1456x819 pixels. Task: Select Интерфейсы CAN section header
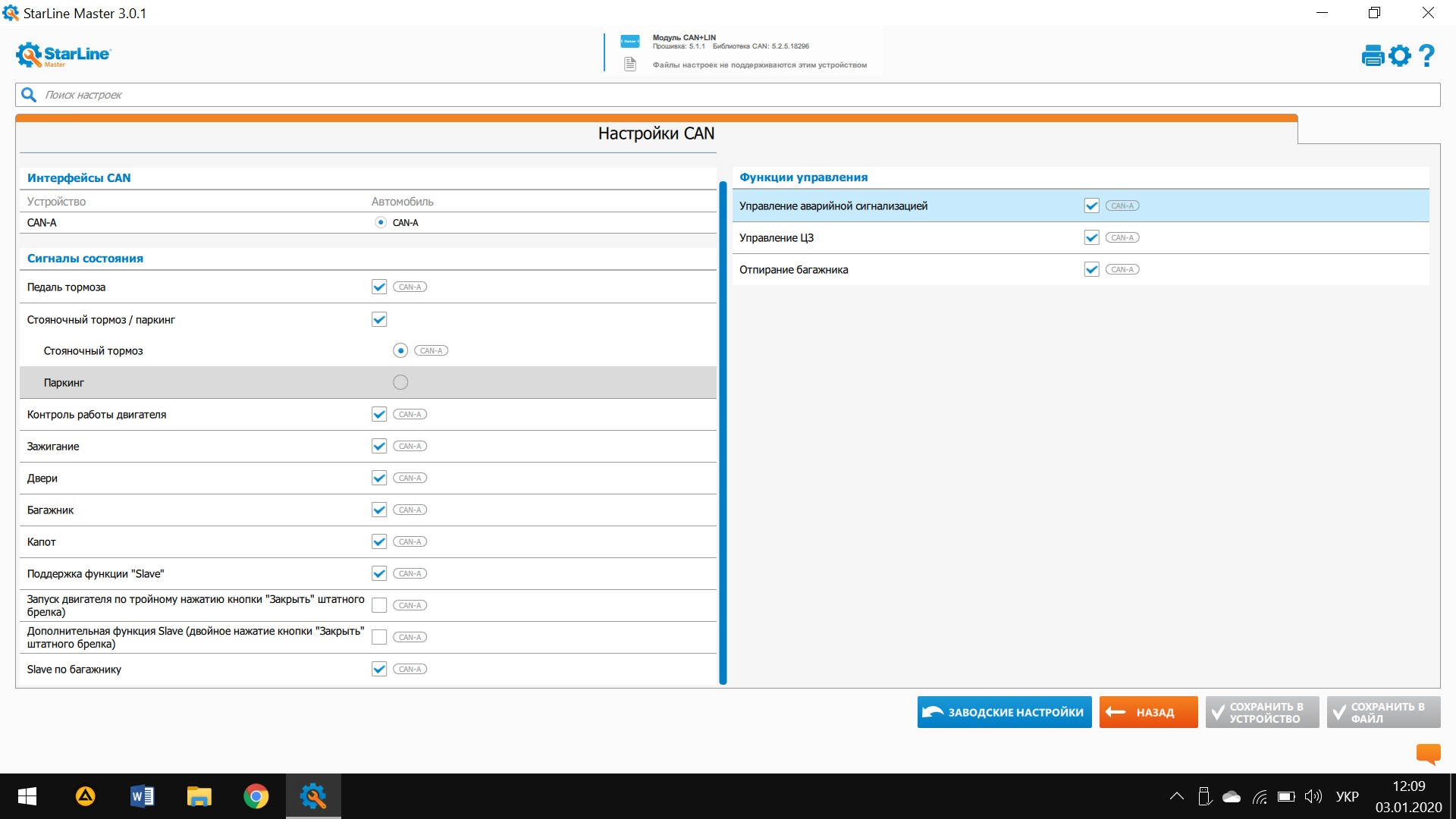[x=79, y=177]
